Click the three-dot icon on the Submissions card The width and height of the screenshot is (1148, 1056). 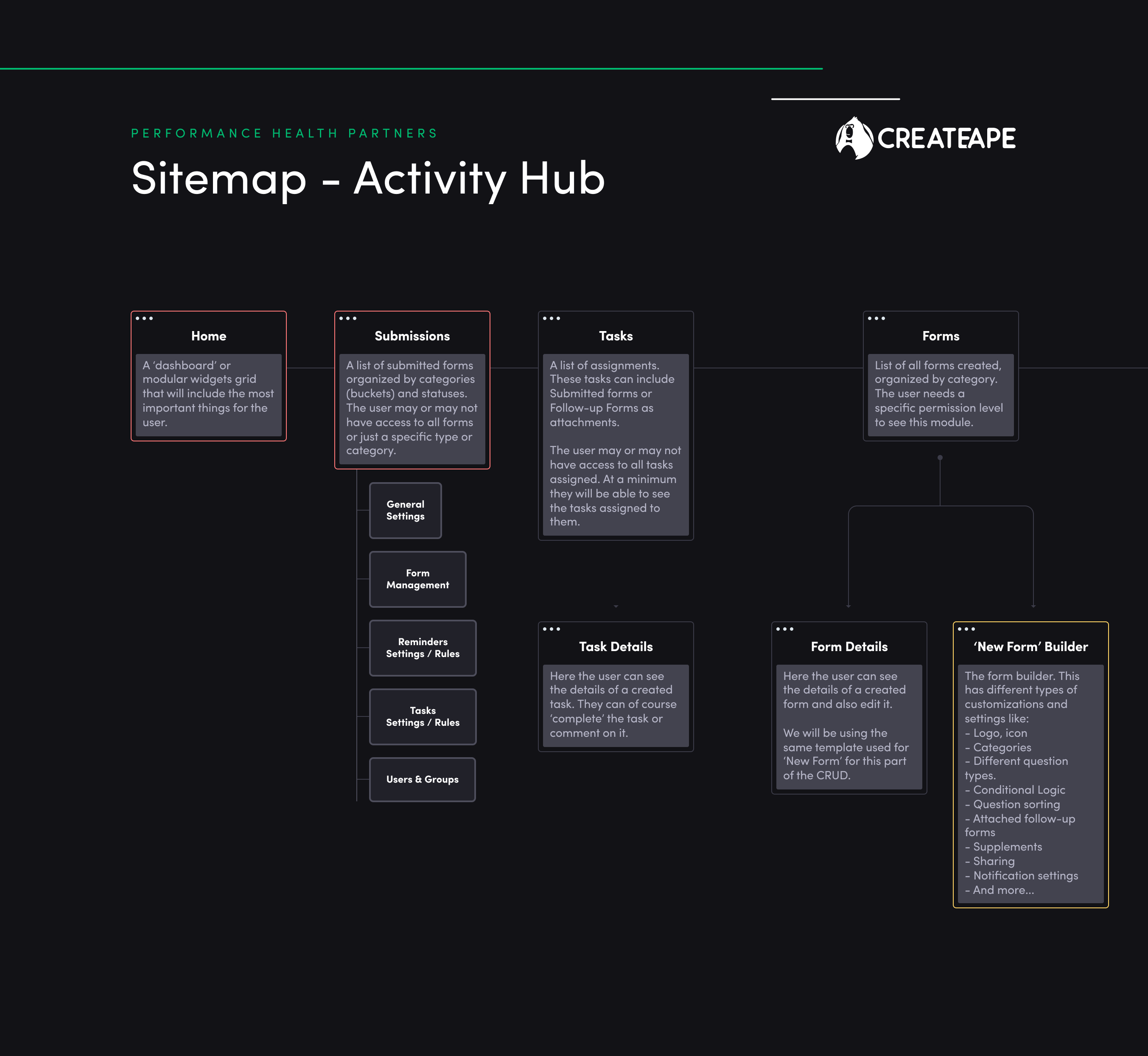pos(348,318)
